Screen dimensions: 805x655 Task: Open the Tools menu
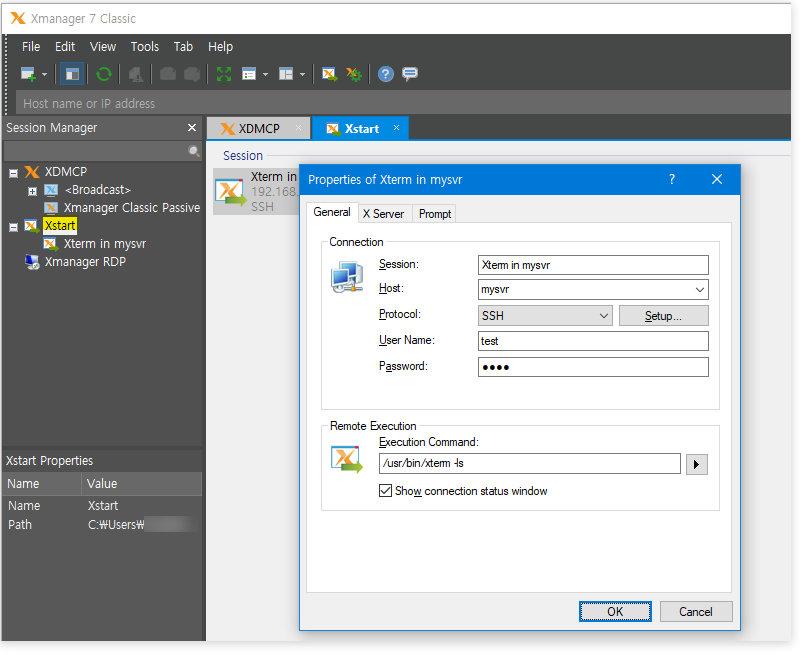[144, 46]
